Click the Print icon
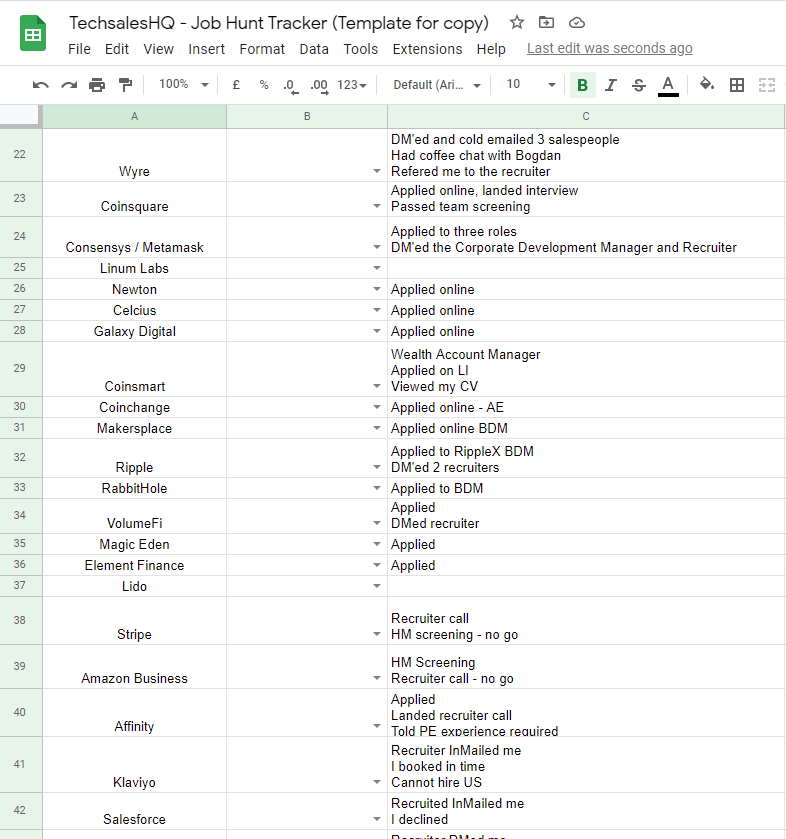786x839 pixels. pos(97,85)
